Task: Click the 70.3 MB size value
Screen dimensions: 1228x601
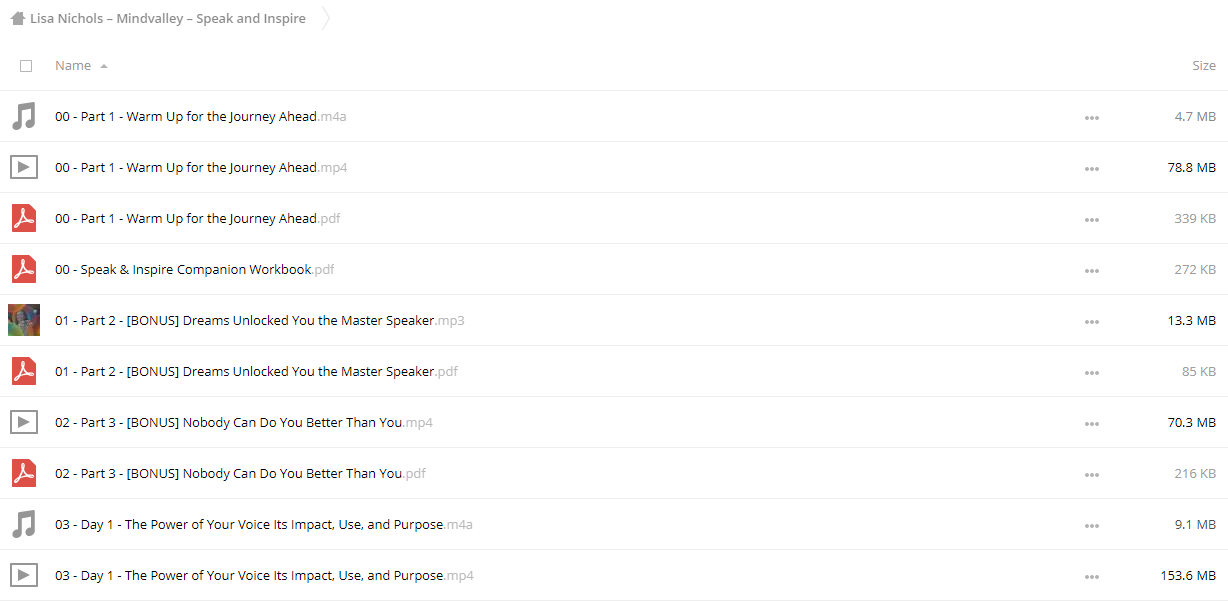Action: 1192,423
